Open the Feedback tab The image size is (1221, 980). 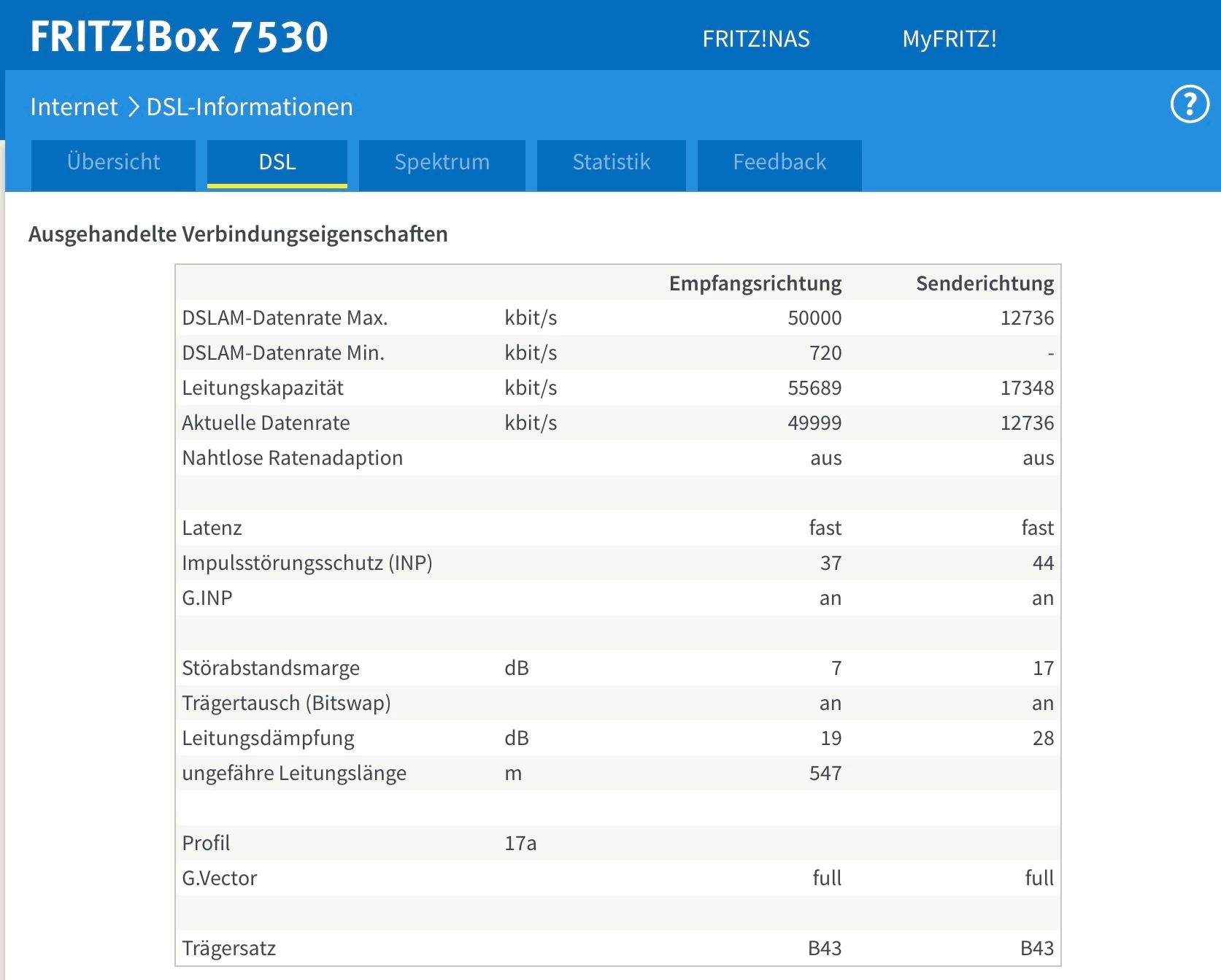pyautogui.click(x=779, y=165)
